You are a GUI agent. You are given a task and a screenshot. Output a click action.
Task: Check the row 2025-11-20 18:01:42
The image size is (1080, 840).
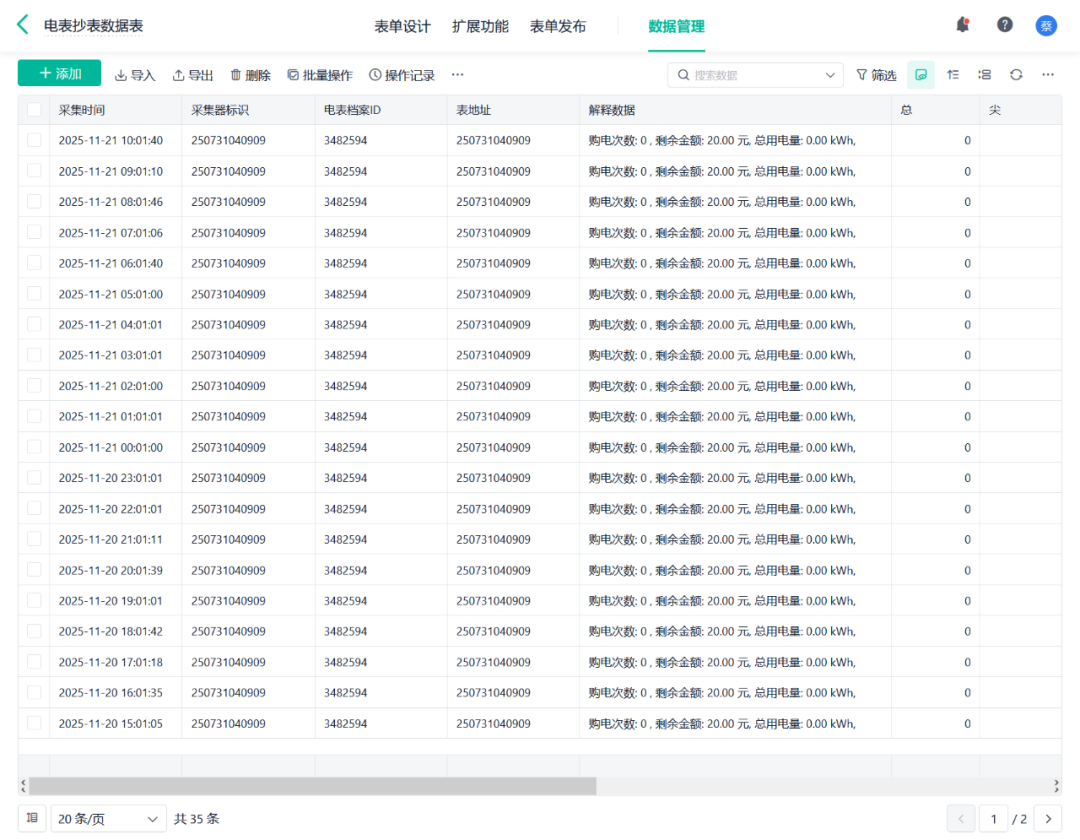34,631
